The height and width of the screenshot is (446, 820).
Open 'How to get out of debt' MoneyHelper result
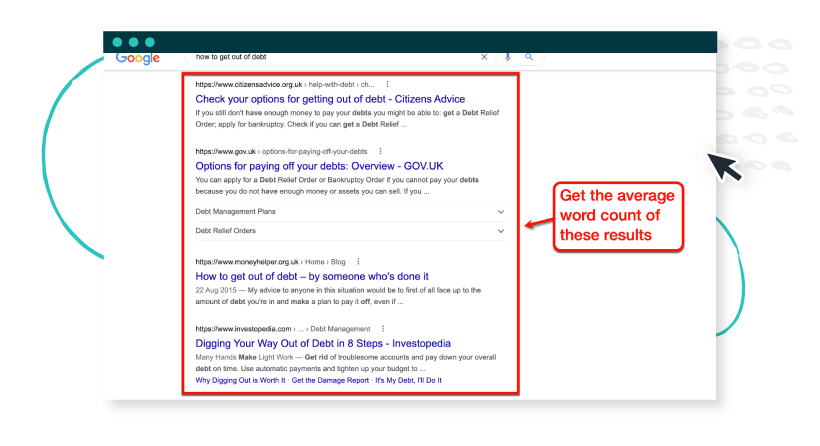pos(312,276)
